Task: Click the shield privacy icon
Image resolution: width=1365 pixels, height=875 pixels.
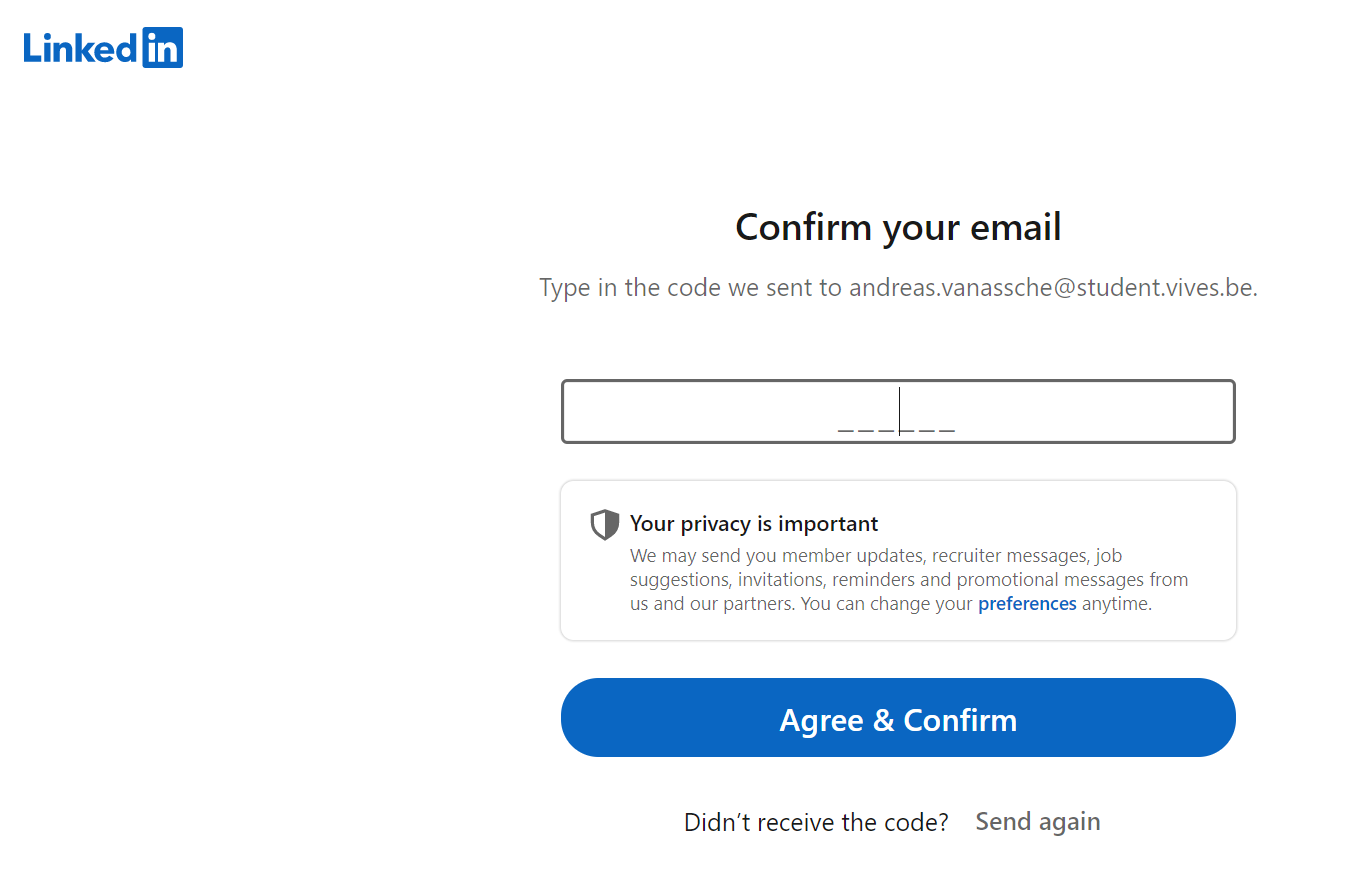Action: click(x=605, y=524)
